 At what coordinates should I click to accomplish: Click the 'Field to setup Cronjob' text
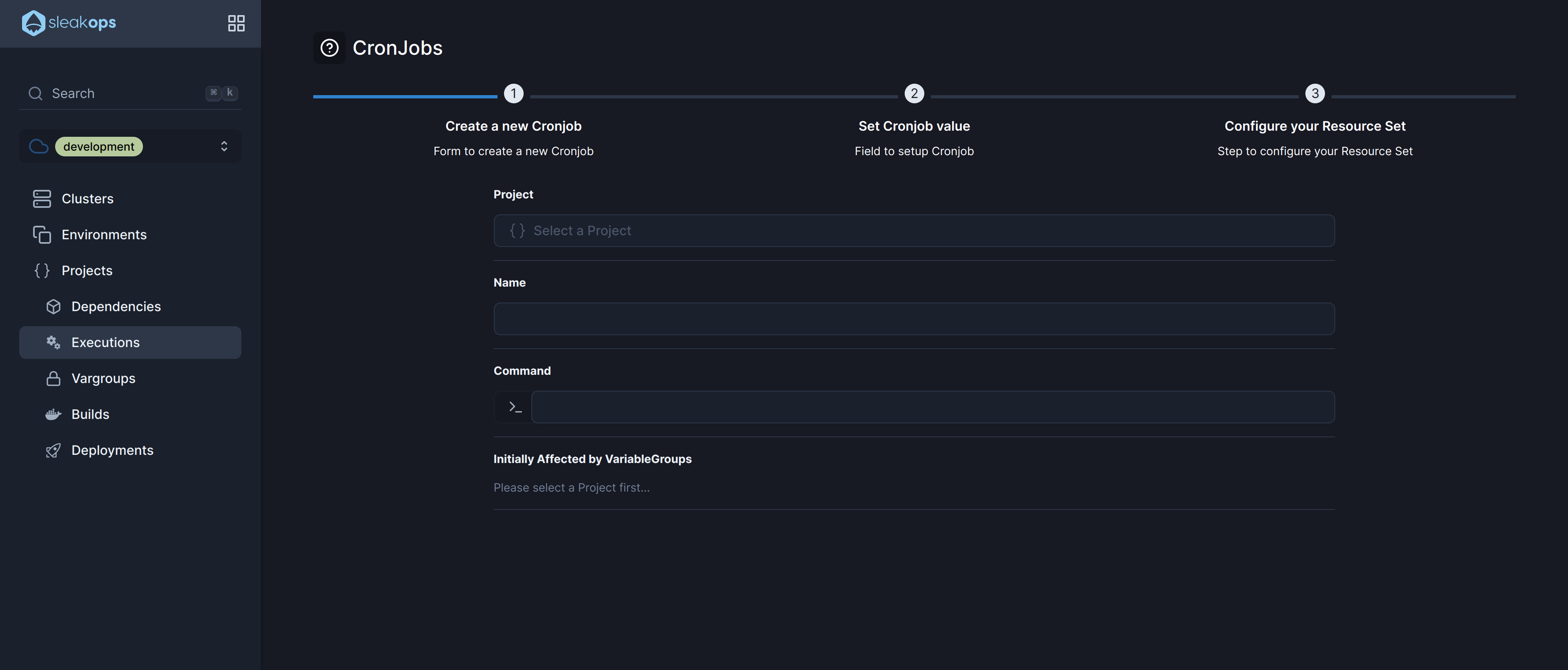click(x=914, y=151)
